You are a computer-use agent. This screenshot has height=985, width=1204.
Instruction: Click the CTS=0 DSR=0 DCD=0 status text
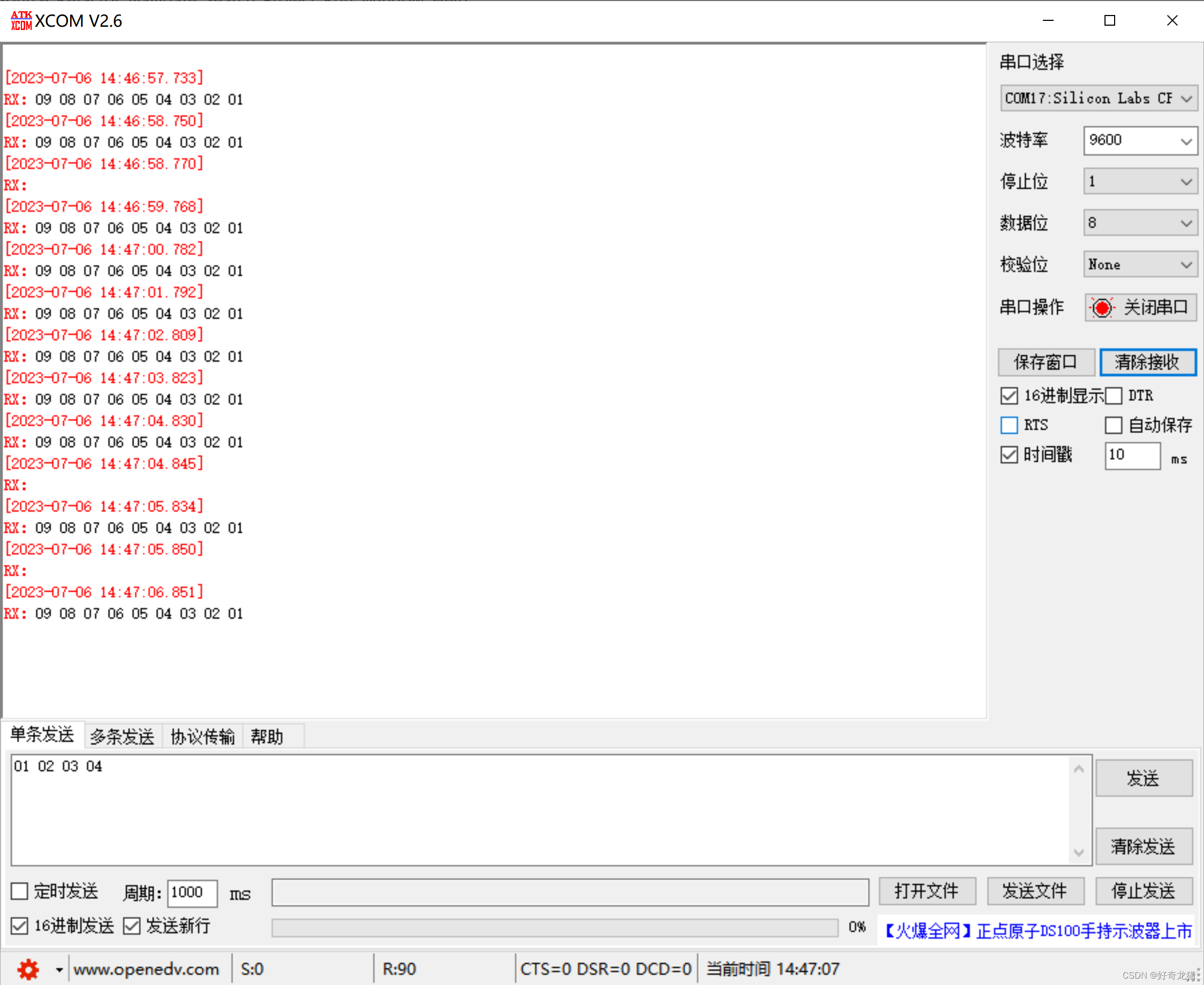[x=606, y=969]
